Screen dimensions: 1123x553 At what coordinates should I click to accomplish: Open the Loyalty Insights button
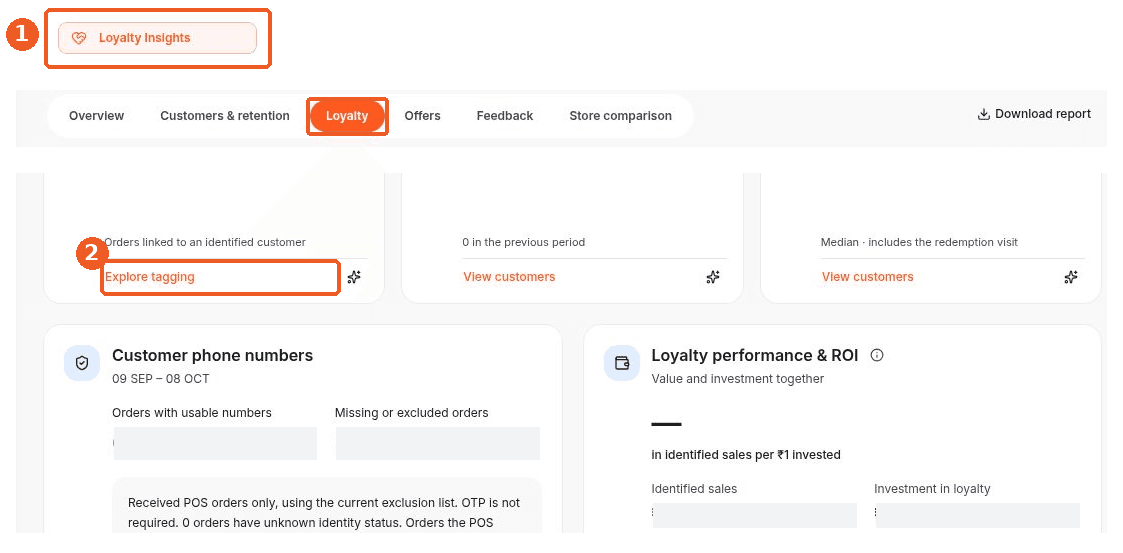(x=157, y=38)
